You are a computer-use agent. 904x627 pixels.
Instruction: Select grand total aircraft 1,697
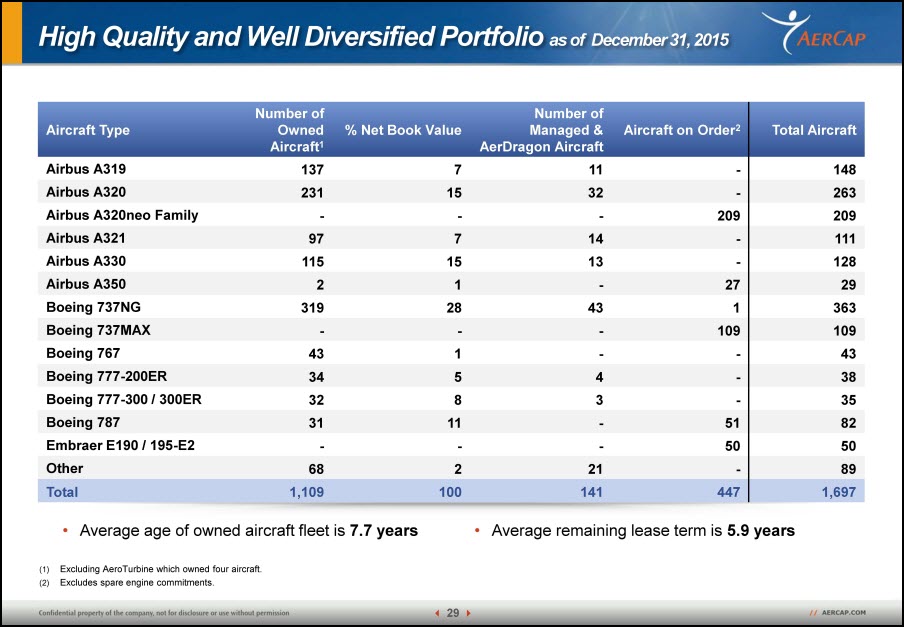(x=839, y=492)
